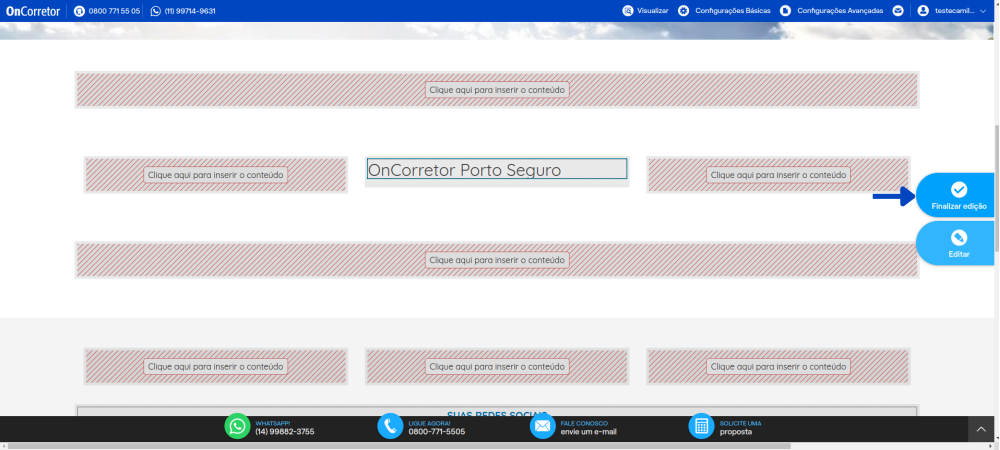This screenshot has height=450, width=1000.
Task: Click the (14) 99882-3755 WhatsApp link
Action: tap(284, 432)
